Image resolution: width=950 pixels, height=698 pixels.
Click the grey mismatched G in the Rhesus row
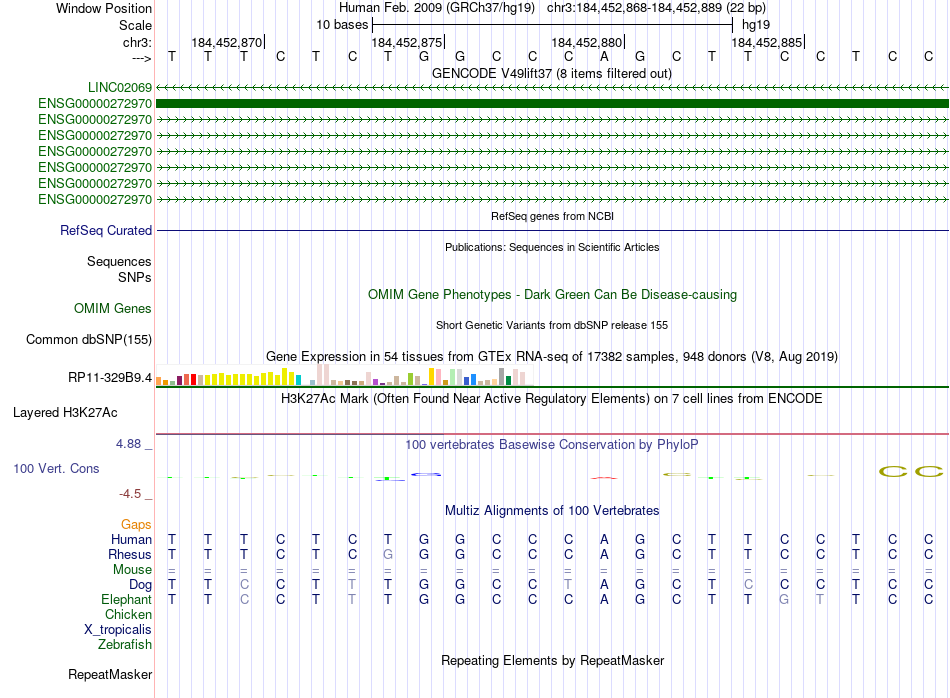(388, 554)
